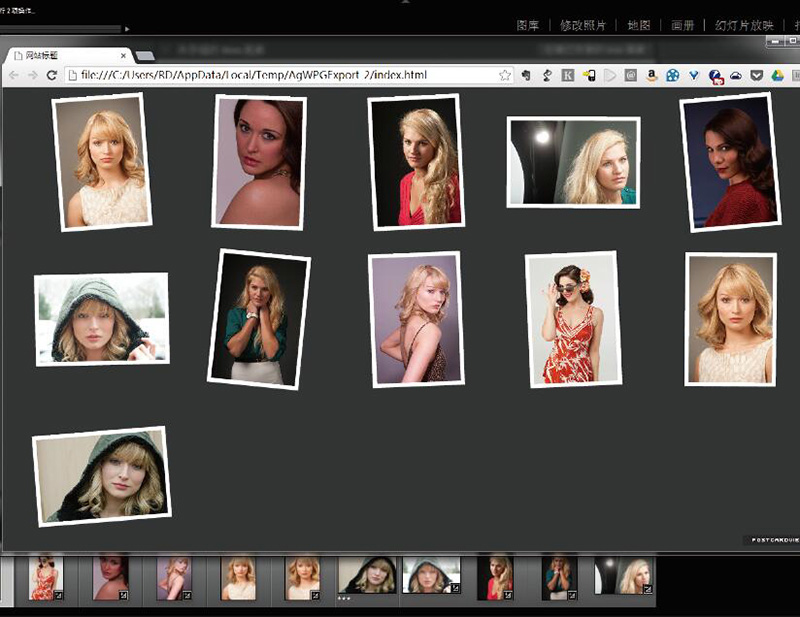This screenshot has width=800, height=617.
Task: Open a new browser tab
Action: pyautogui.click(x=144, y=56)
